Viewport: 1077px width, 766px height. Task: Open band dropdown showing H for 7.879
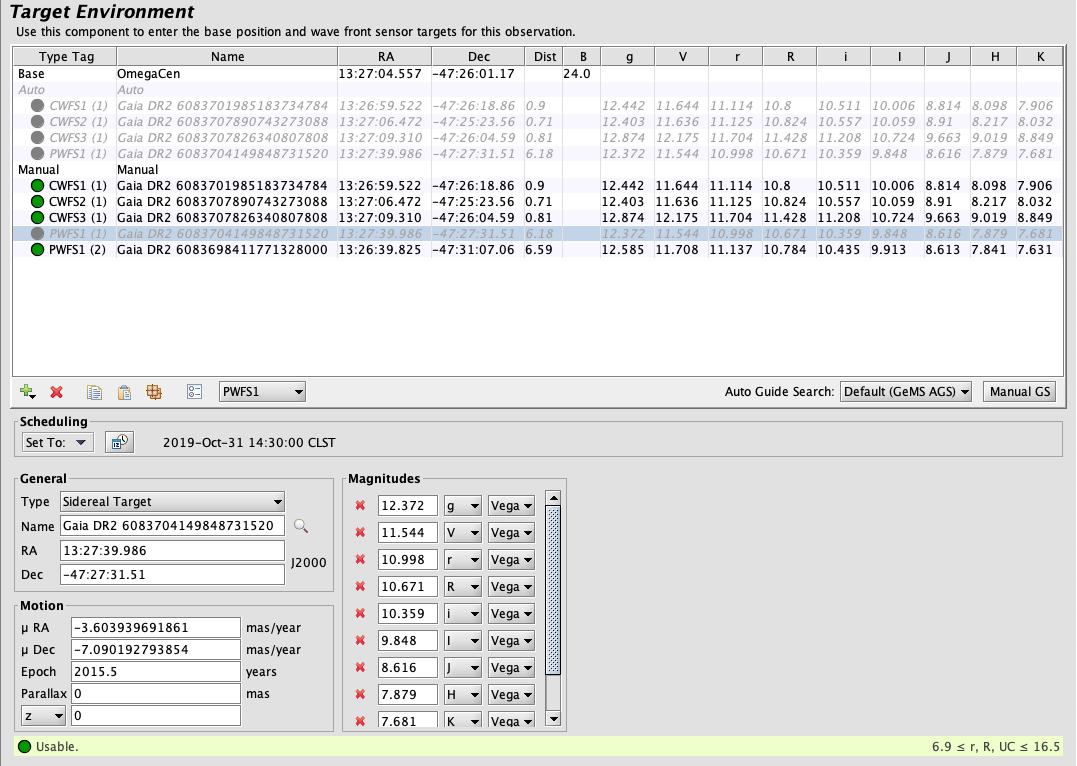point(462,695)
